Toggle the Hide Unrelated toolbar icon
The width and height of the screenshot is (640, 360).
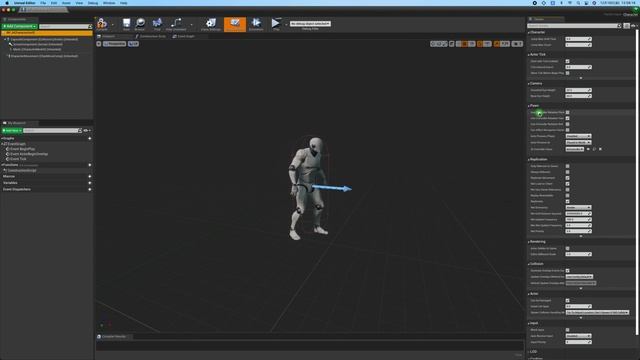(x=176, y=24)
